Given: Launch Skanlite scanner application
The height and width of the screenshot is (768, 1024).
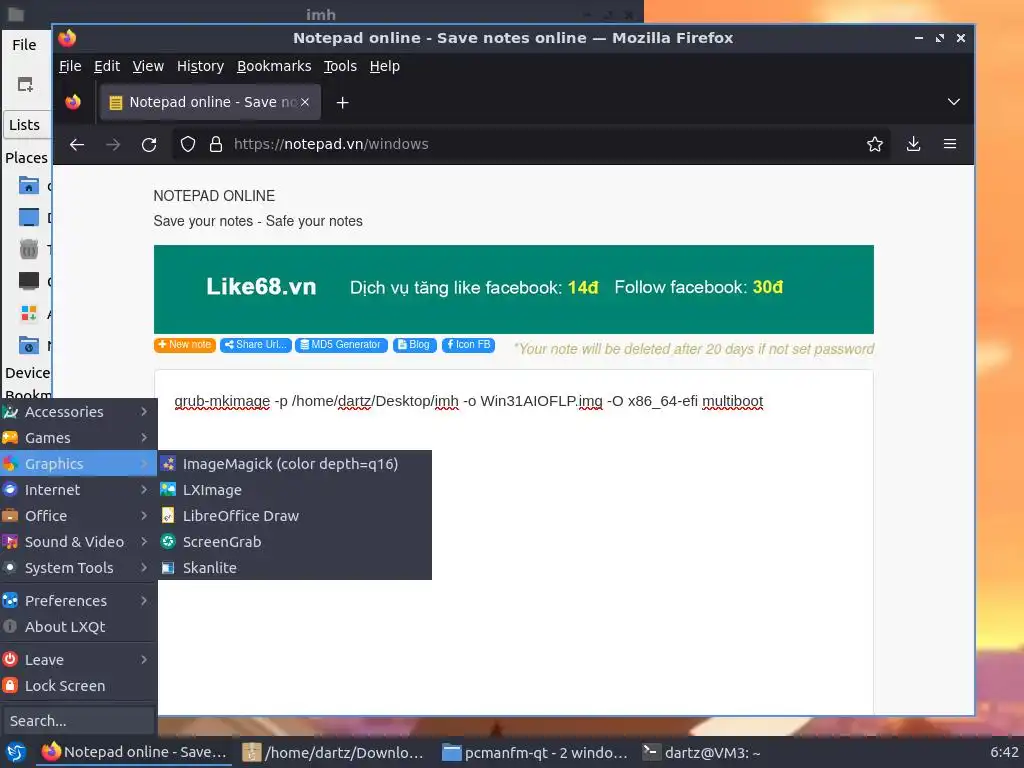Looking at the screenshot, I should (x=295, y=569).
